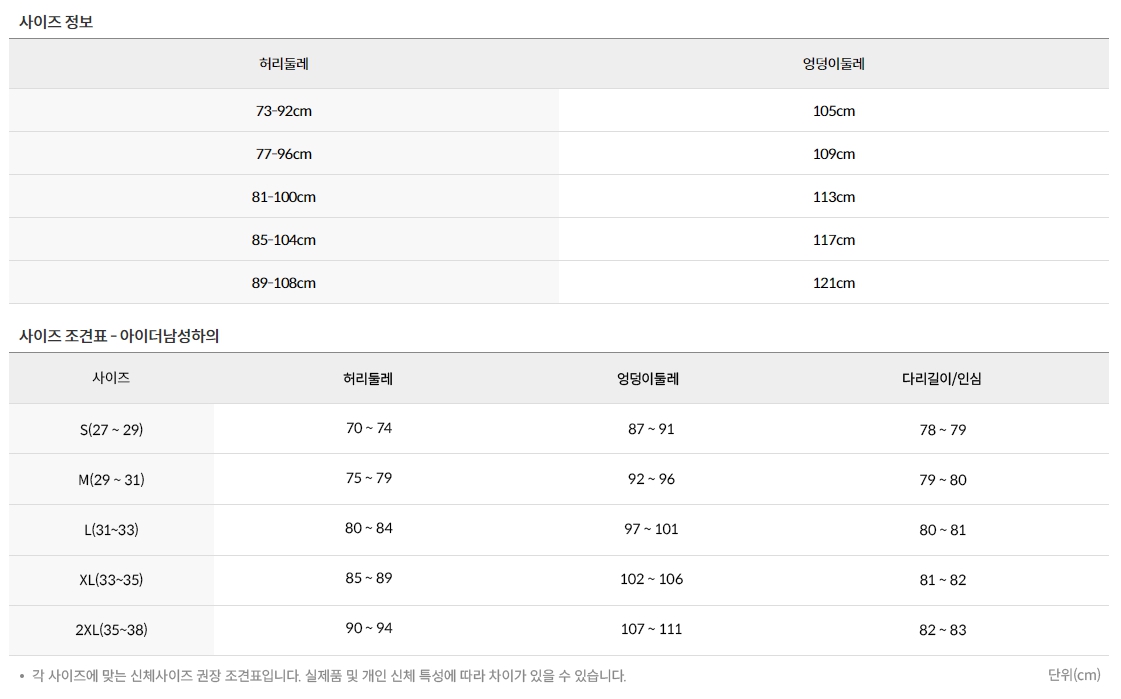Select the M(29 ~ 31) size row
Screen dimensions: 1121x699
(111, 480)
